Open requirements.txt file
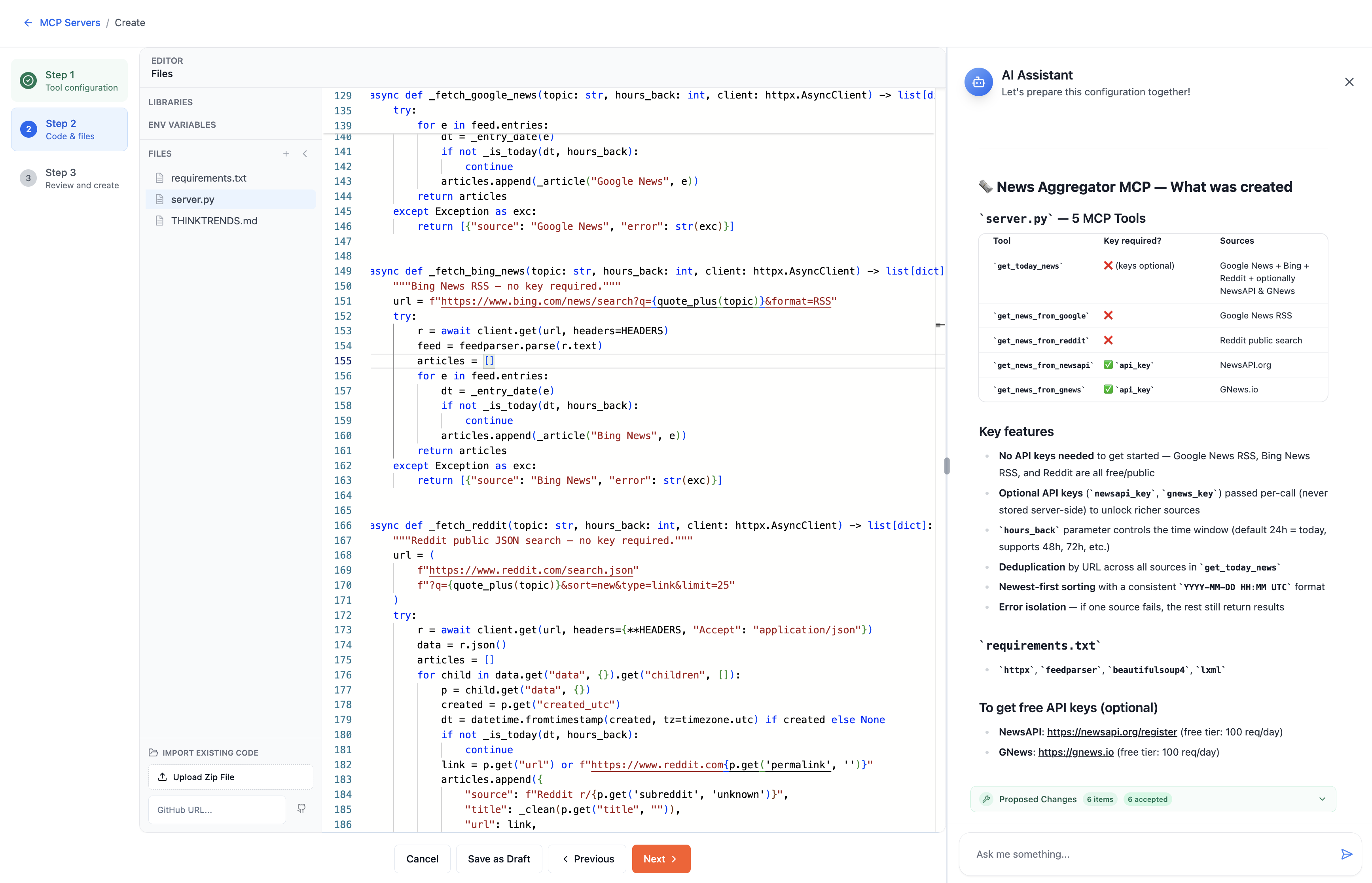The height and width of the screenshot is (883, 1372). [x=231, y=178]
